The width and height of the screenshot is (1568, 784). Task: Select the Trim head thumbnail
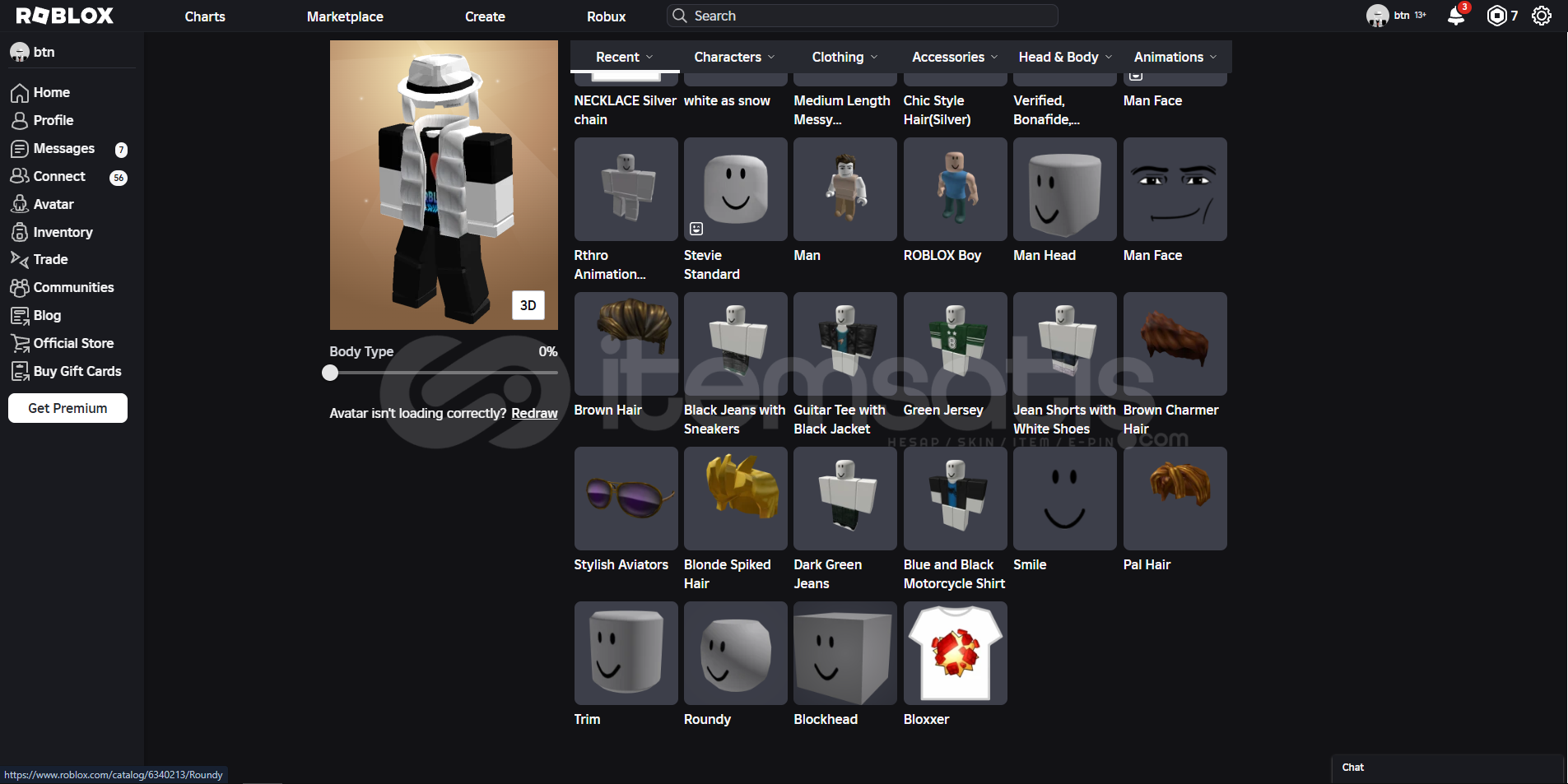point(626,653)
